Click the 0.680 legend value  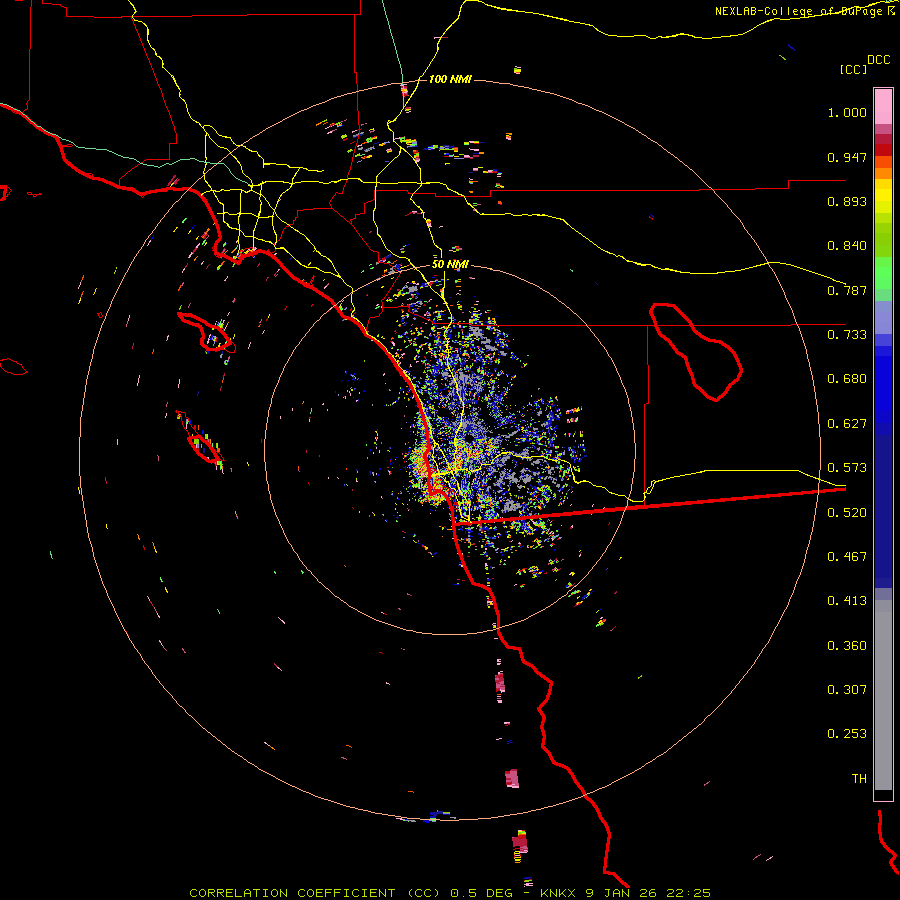point(847,379)
